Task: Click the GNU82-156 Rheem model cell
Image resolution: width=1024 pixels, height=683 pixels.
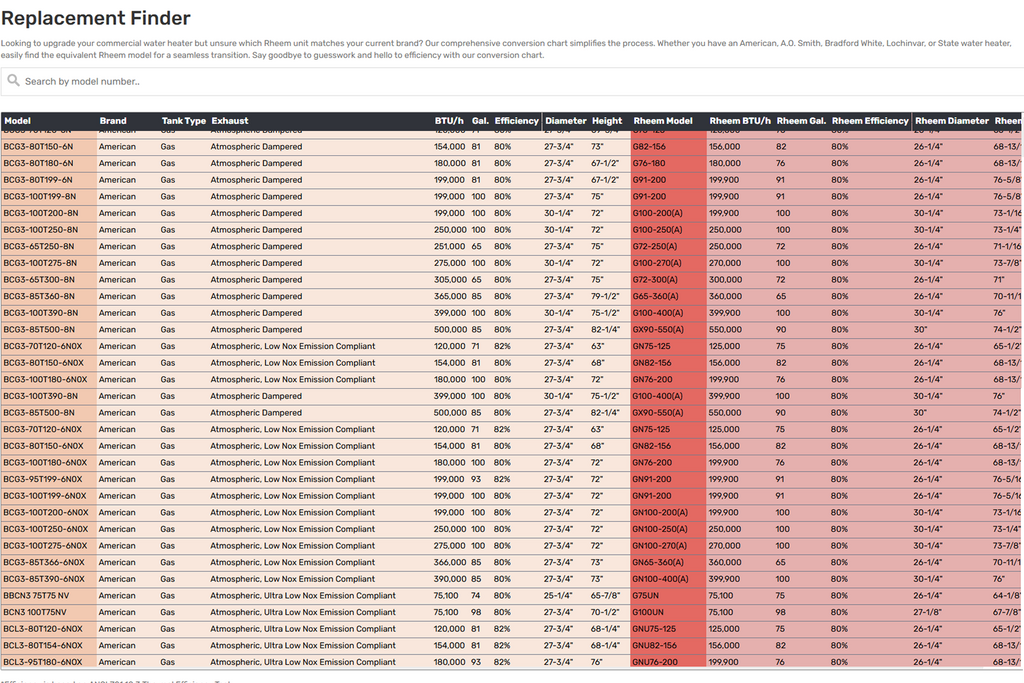Action: (x=654, y=645)
